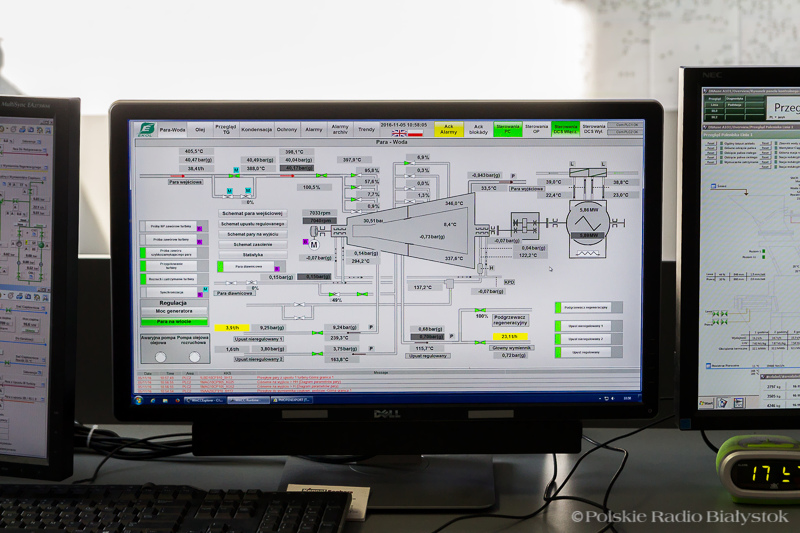Click the yellow Ack Alarmy button
This screenshot has height=533, width=800.
[449, 128]
